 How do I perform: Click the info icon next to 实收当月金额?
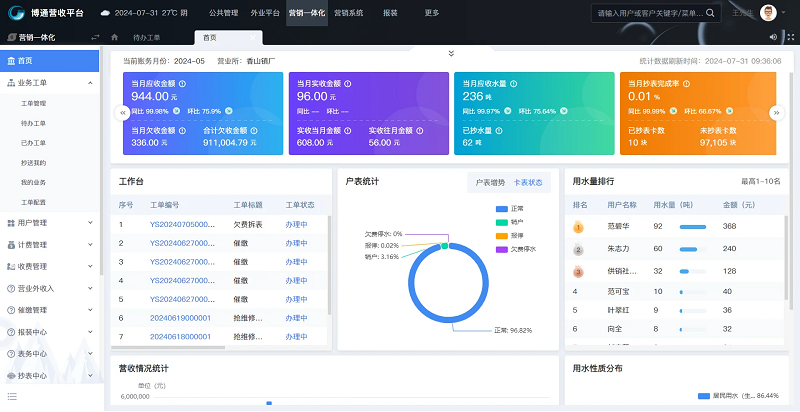(x=347, y=131)
